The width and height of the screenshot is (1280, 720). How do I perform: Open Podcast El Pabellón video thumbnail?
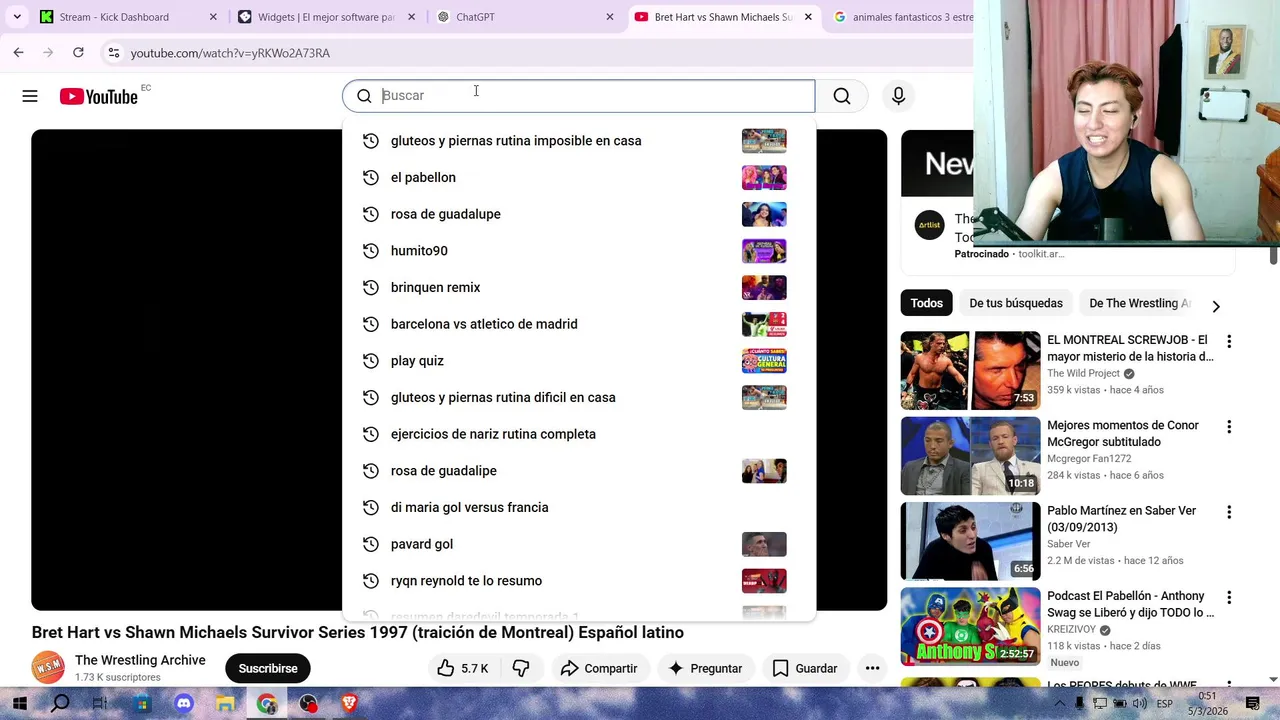click(x=970, y=627)
